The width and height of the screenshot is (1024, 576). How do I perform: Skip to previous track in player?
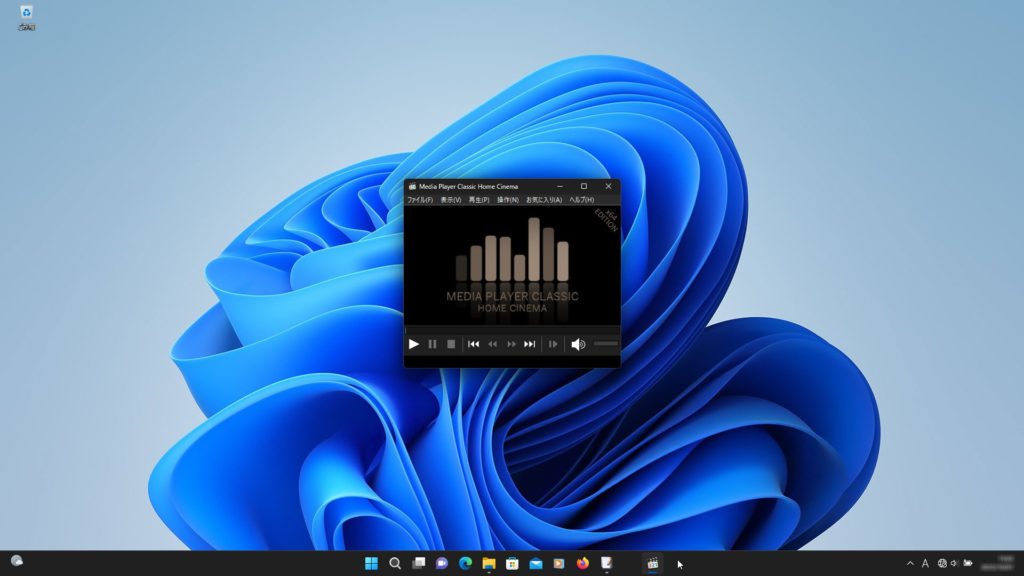pos(474,344)
